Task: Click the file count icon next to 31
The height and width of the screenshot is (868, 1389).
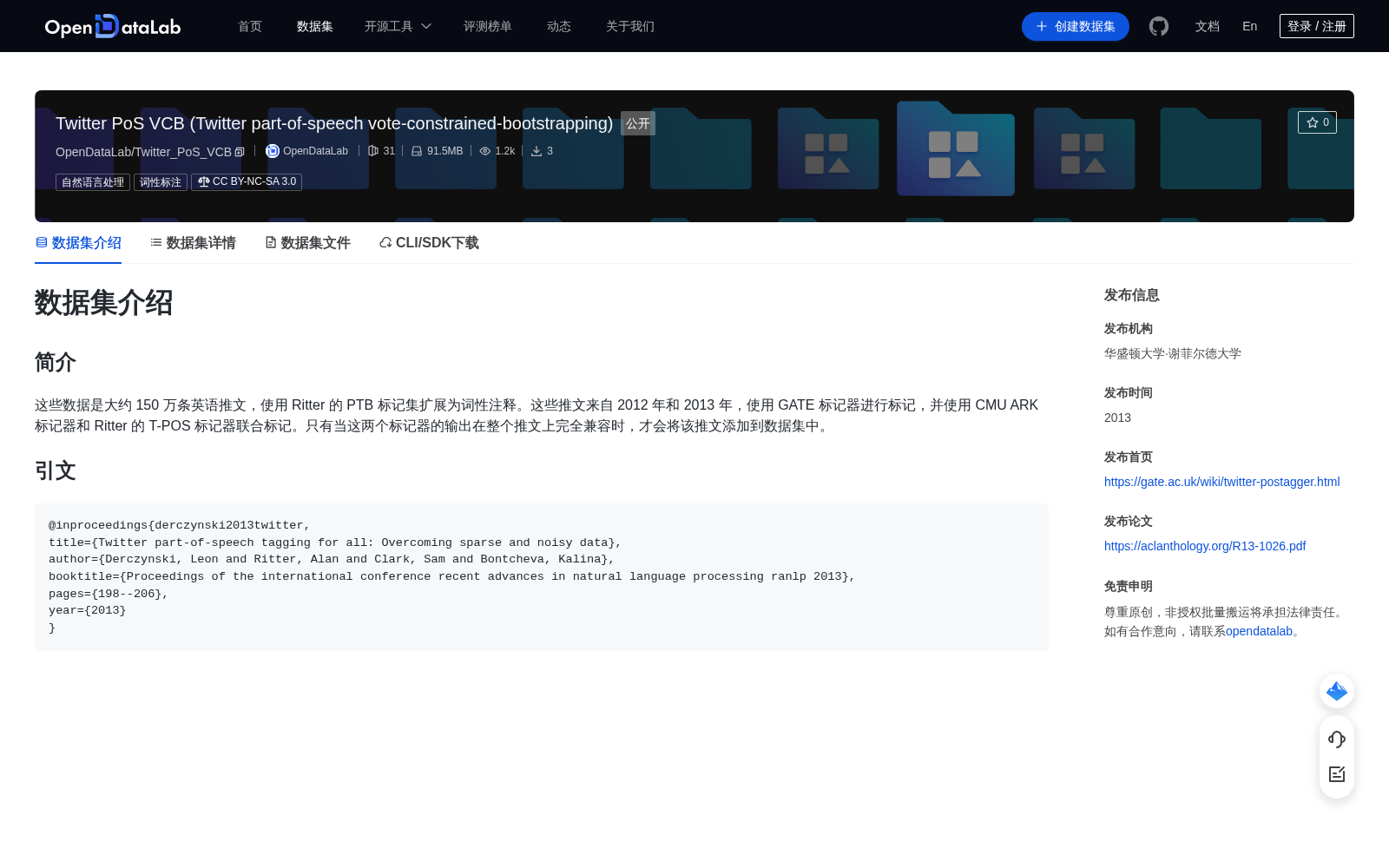Action: click(x=373, y=151)
